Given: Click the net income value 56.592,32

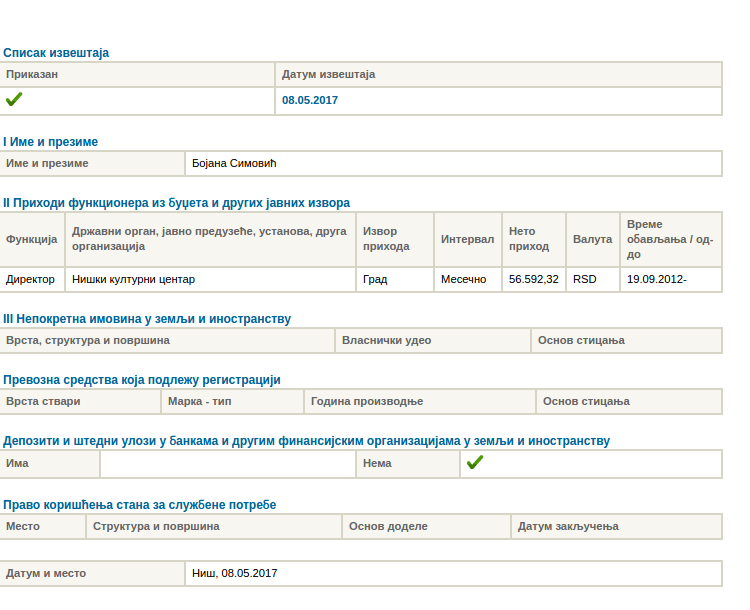Looking at the screenshot, I should pyautogui.click(x=533, y=280).
